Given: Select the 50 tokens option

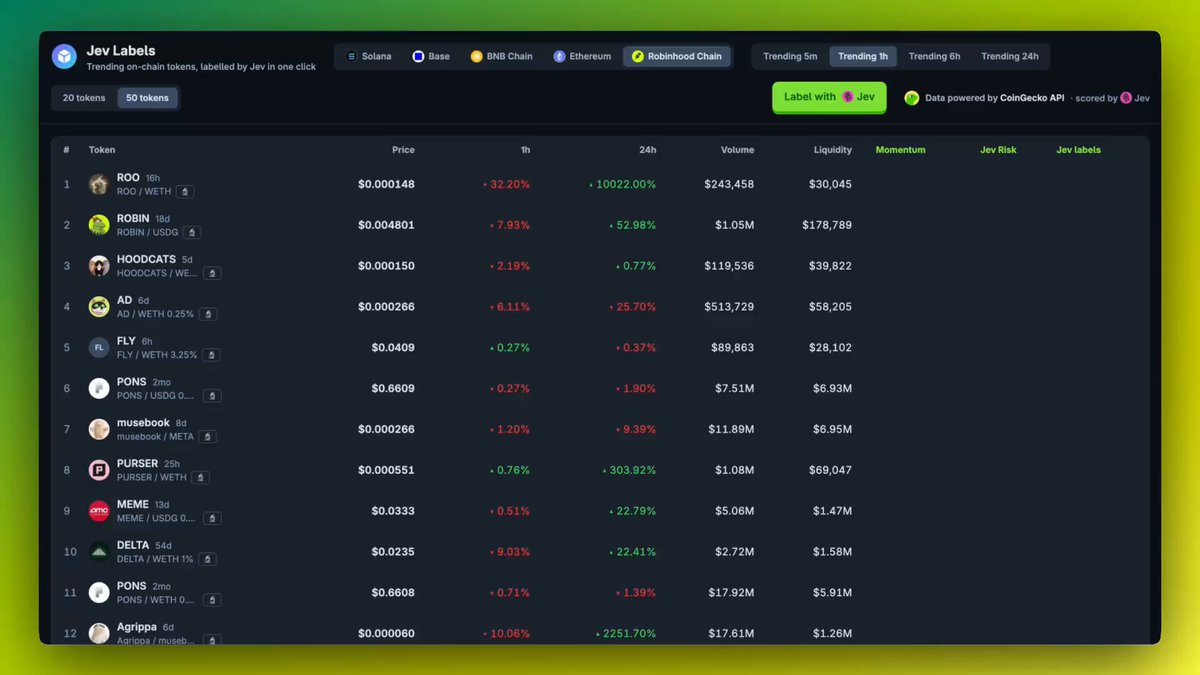Looking at the screenshot, I should (x=148, y=98).
